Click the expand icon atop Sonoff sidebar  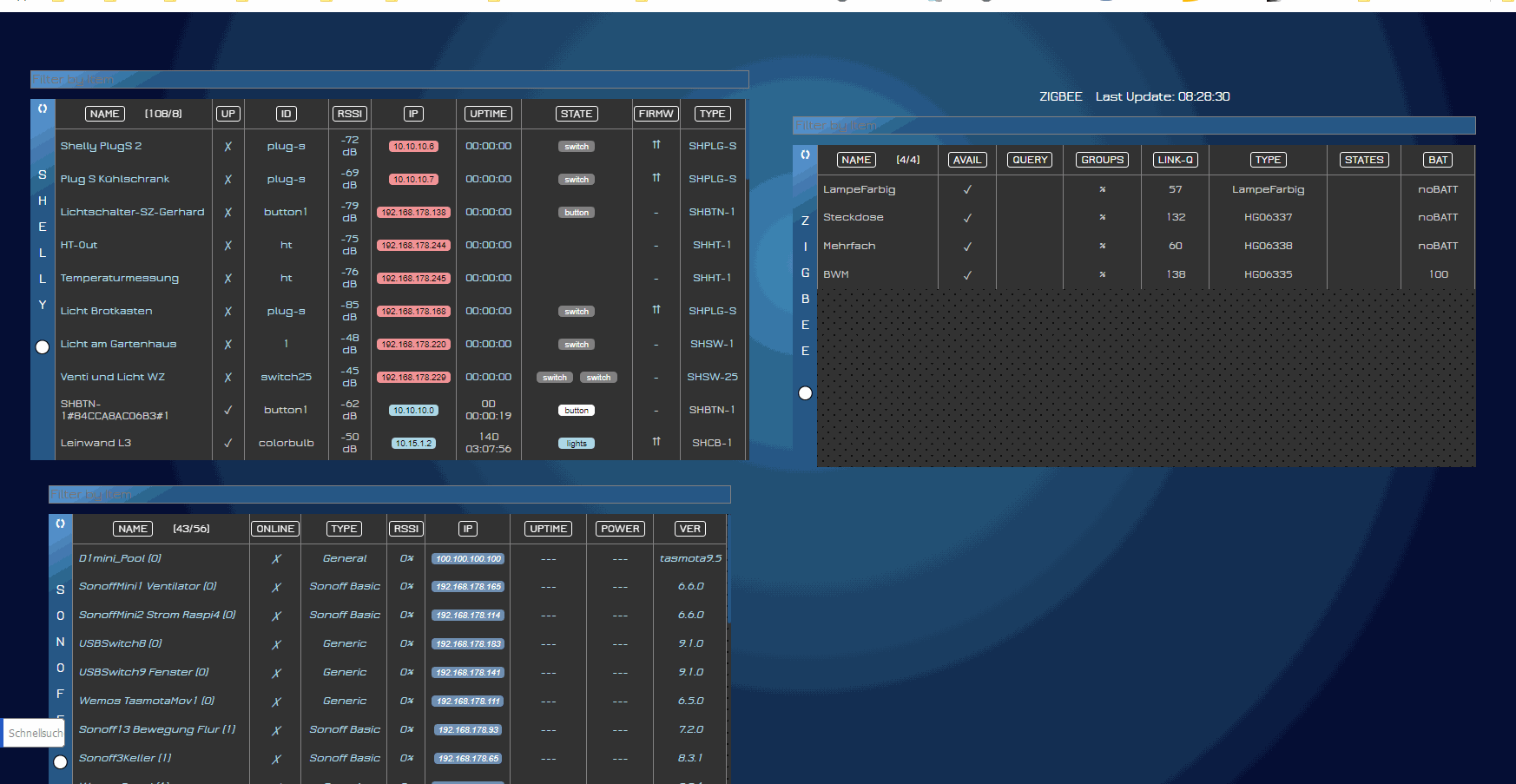61,524
